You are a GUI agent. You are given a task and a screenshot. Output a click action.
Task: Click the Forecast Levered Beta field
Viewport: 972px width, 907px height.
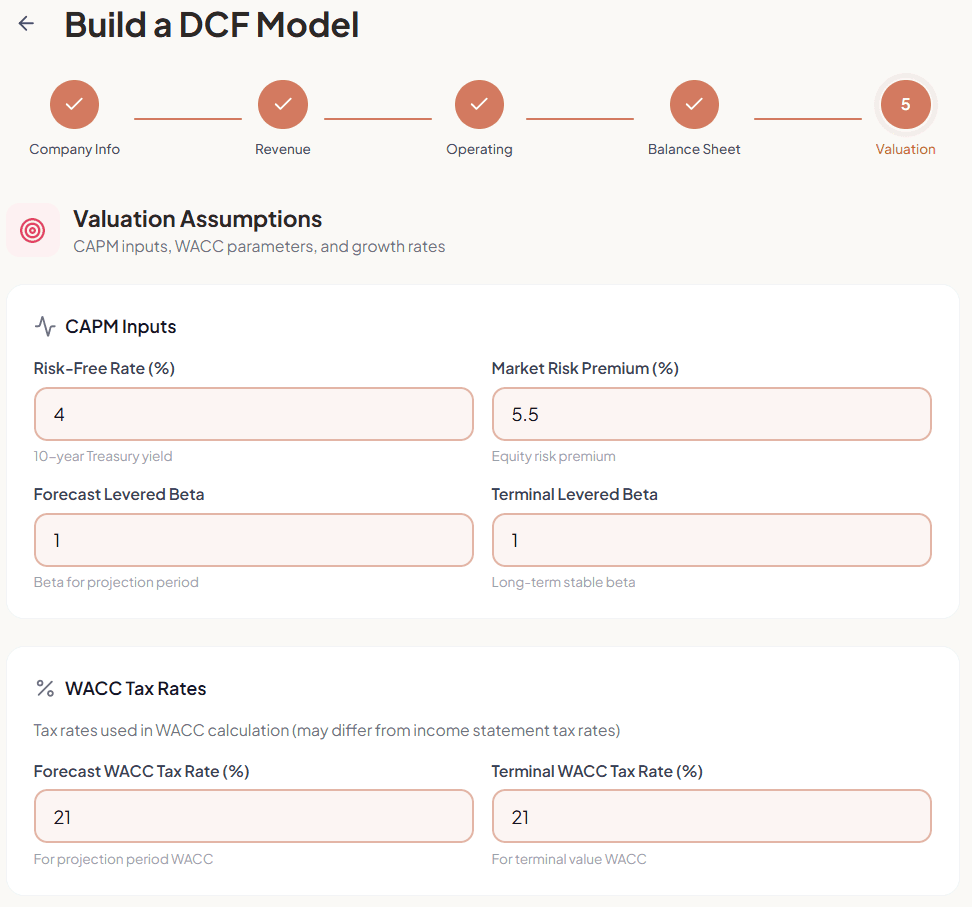(x=253, y=539)
